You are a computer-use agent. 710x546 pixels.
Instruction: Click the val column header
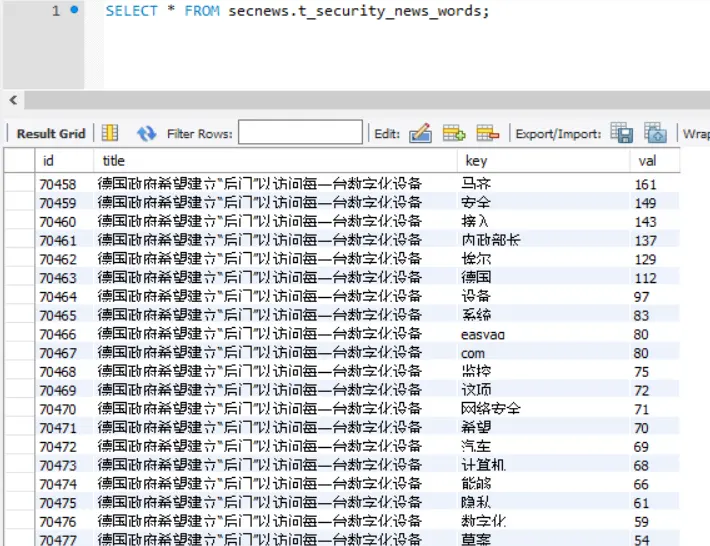(655, 161)
